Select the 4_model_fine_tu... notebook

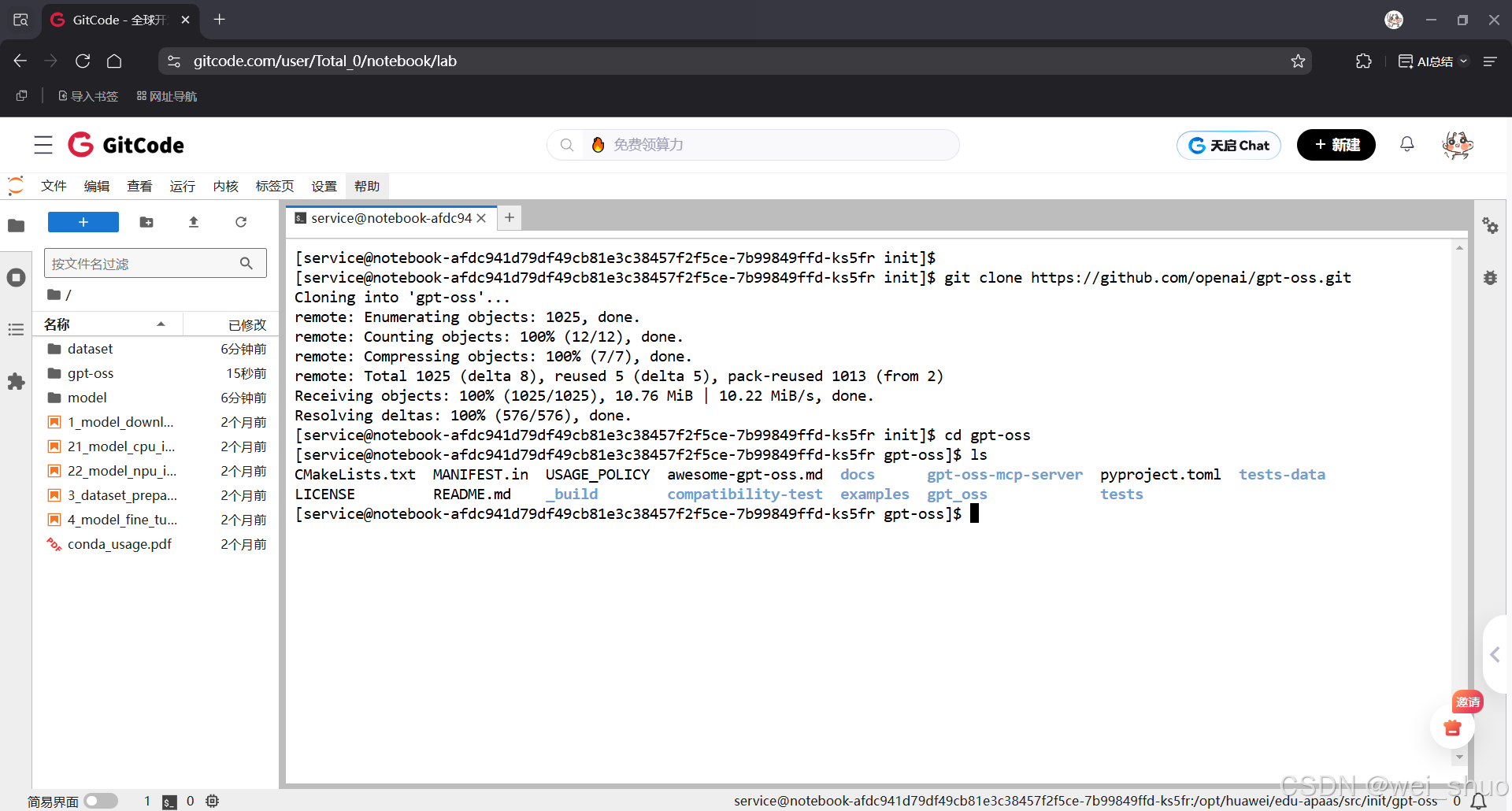tap(156, 520)
